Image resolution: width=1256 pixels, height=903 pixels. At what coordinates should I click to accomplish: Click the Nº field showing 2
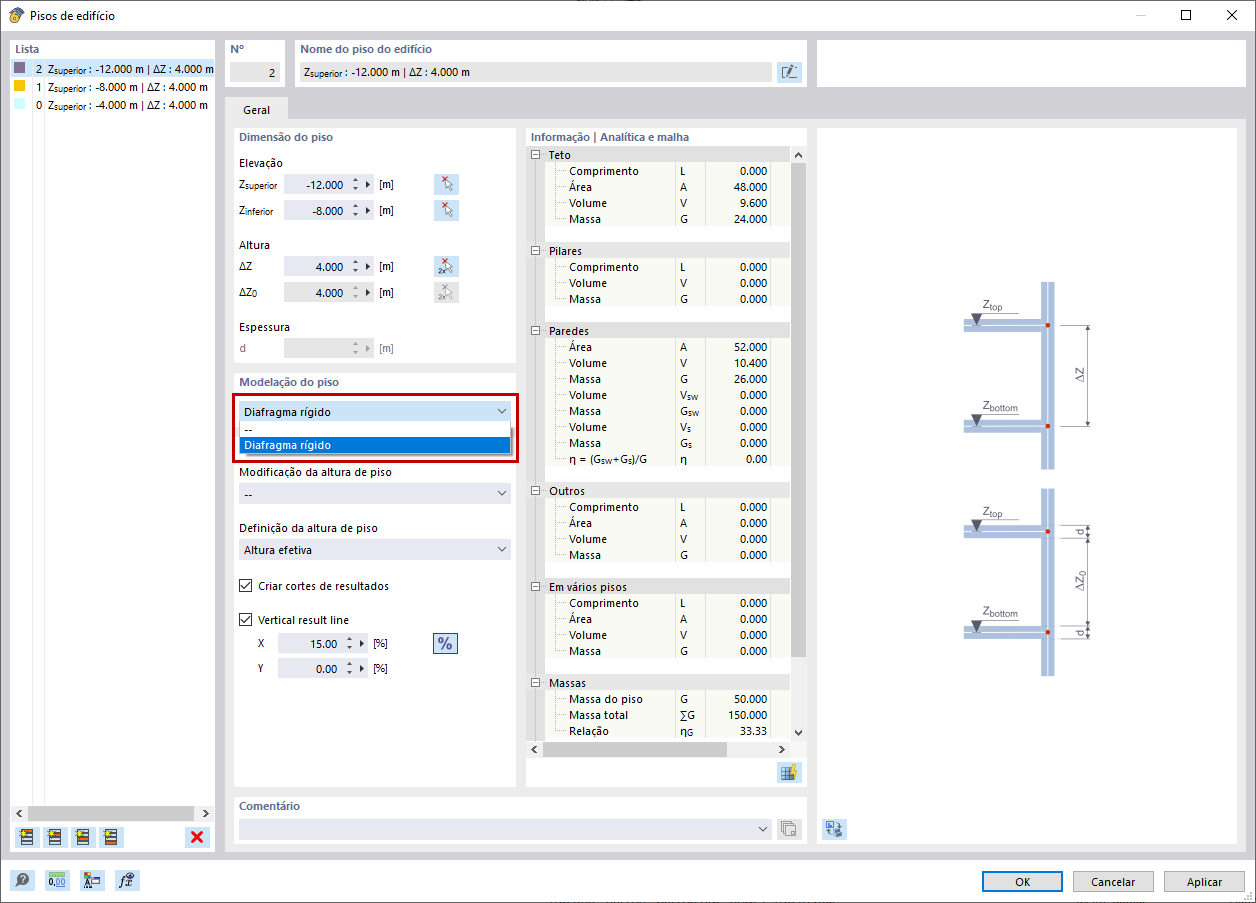pos(256,72)
